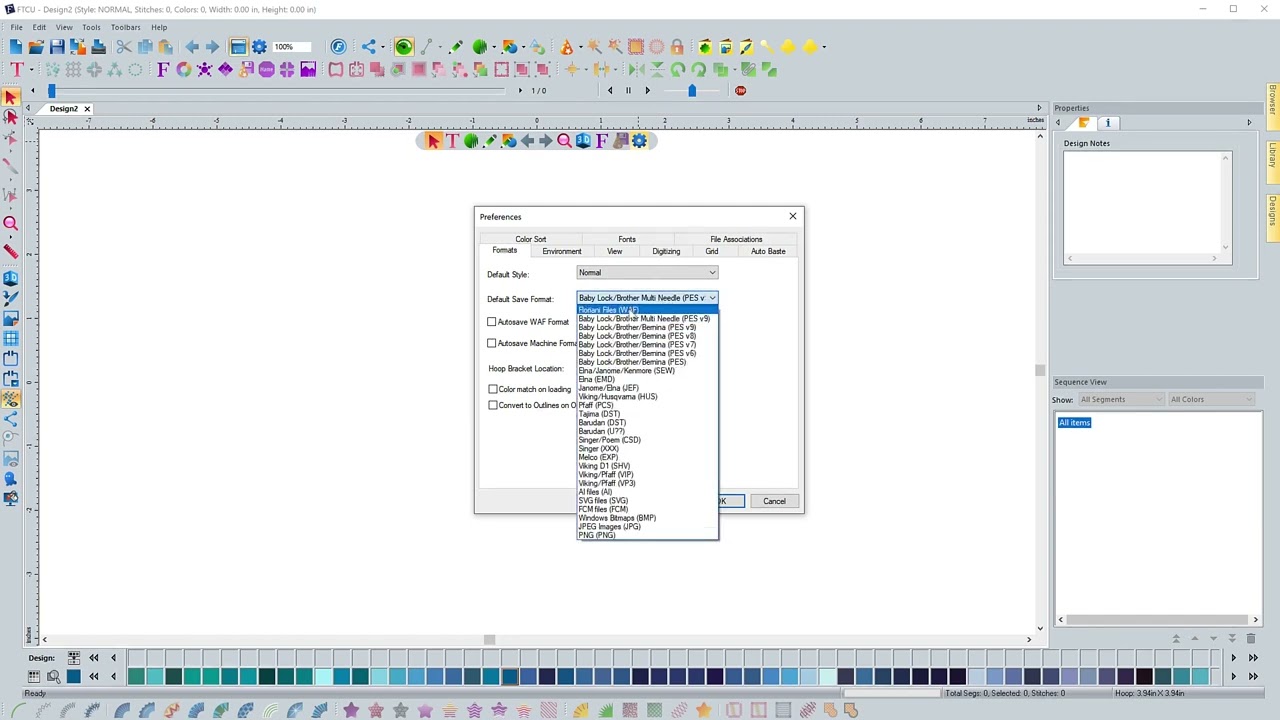1280x720 pixels.
Task: Click the scissors Cut icon
Action: click(124, 47)
